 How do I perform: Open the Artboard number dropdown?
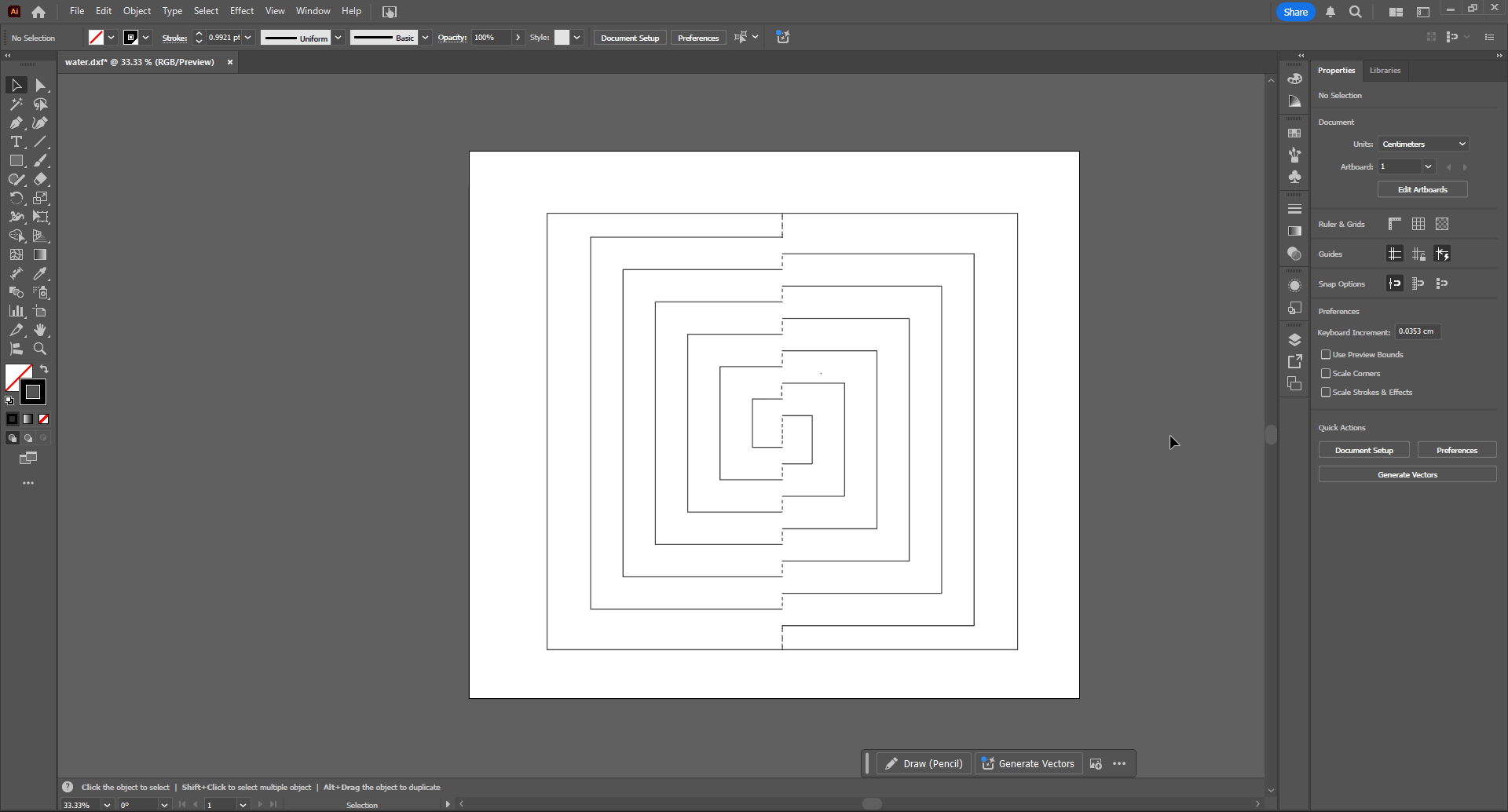pyautogui.click(x=1428, y=166)
